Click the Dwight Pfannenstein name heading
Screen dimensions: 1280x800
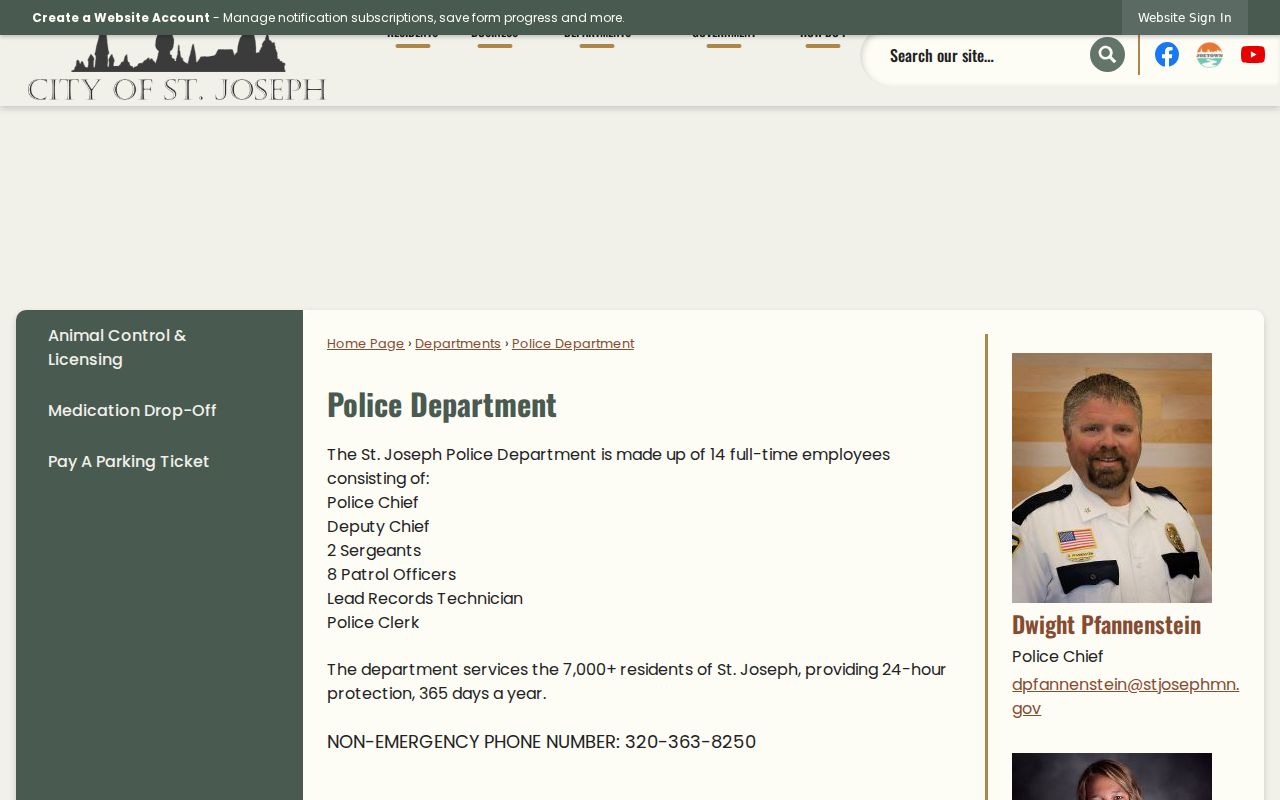tap(1107, 624)
